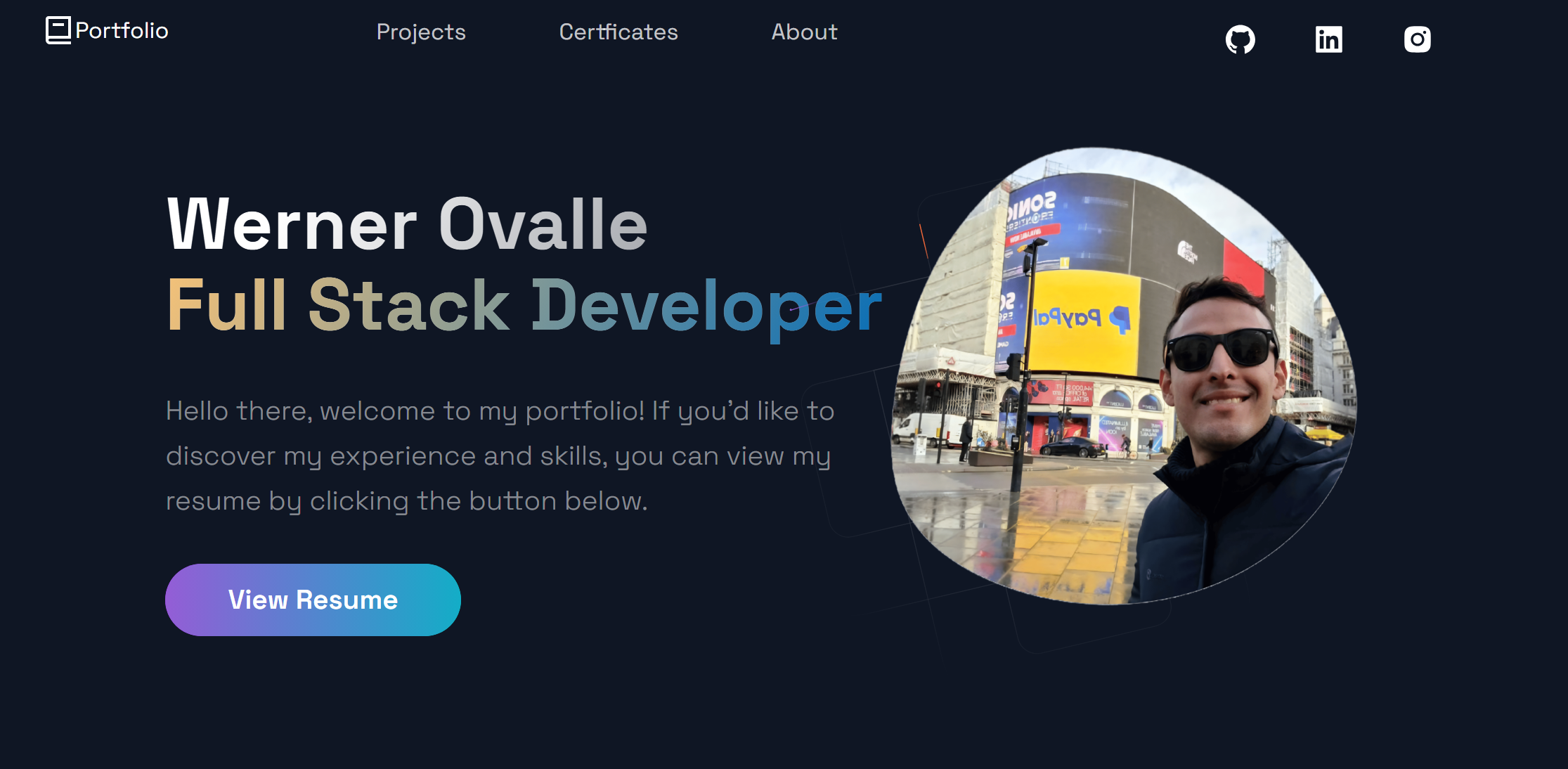The image size is (1568, 769).
Task: Click the blue word Developer
Action: click(706, 306)
